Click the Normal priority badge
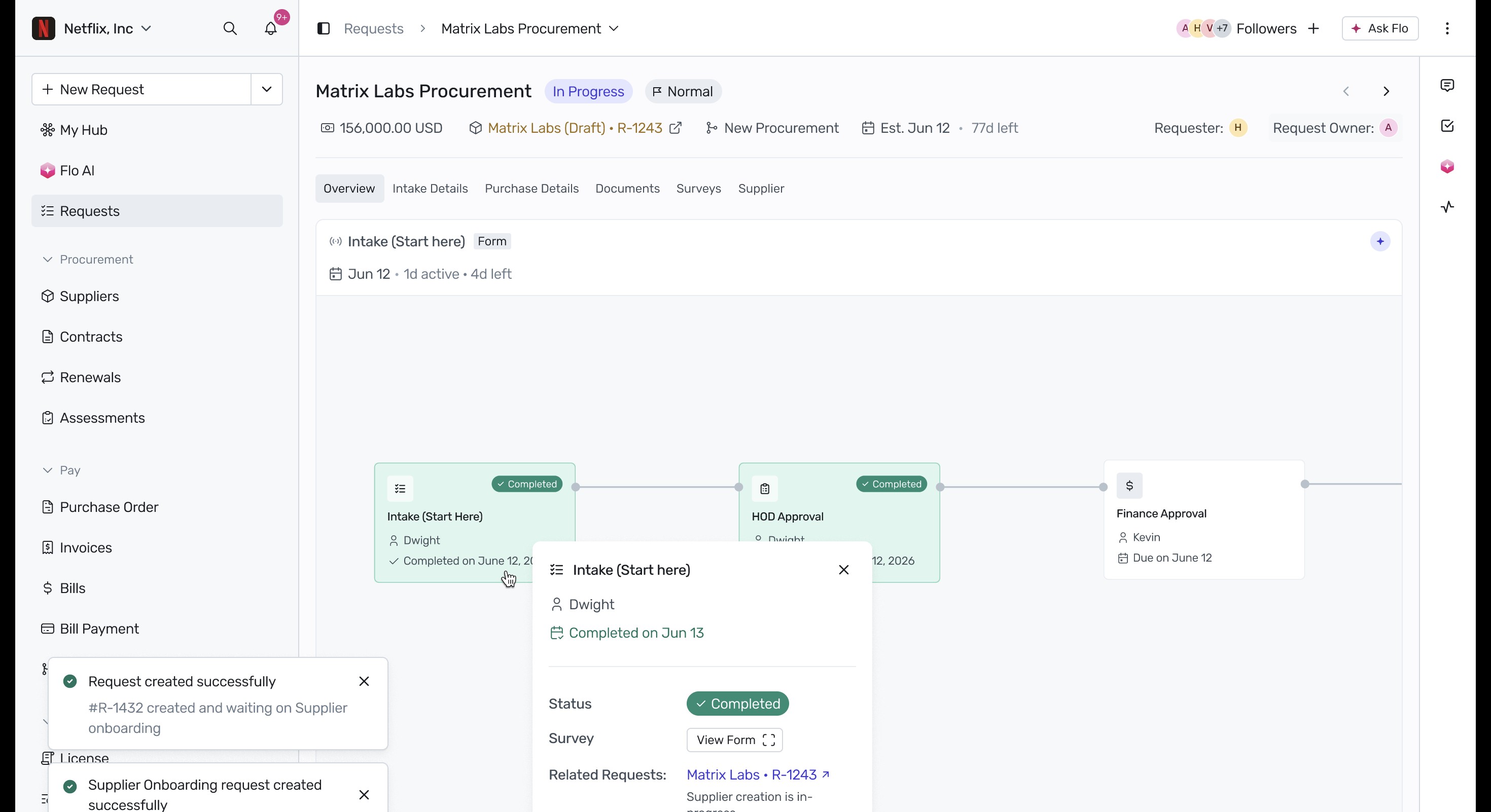Image resolution: width=1491 pixels, height=812 pixels. click(x=683, y=91)
